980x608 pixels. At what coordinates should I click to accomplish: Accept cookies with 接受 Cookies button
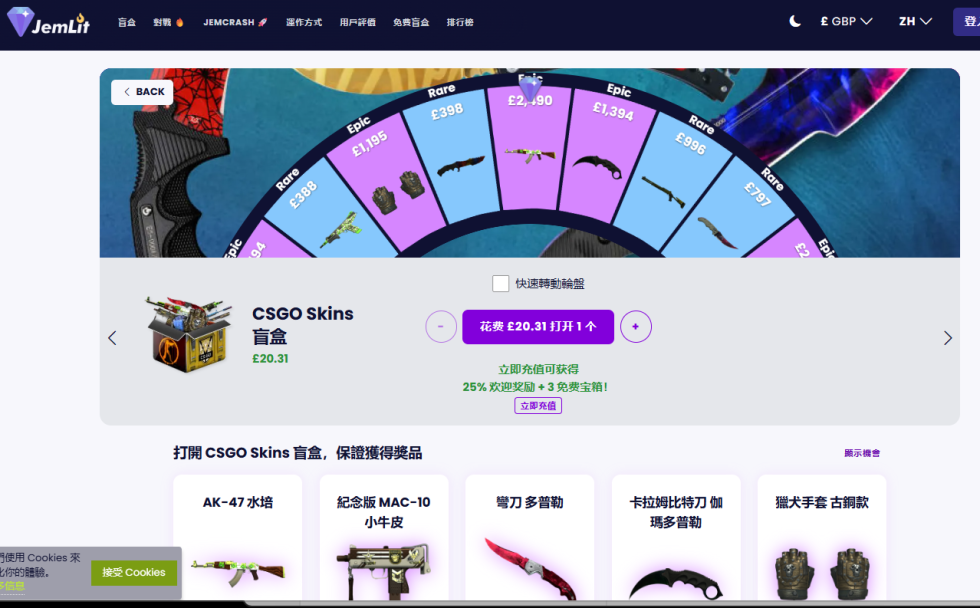coord(134,572)
